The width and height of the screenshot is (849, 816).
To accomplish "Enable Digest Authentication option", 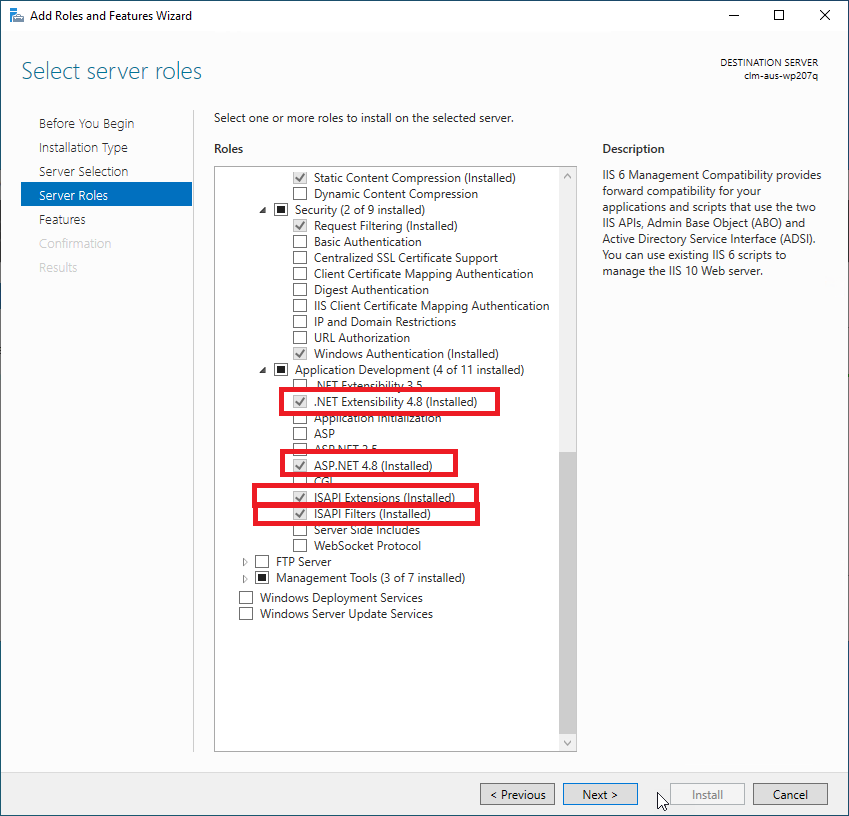I will point(300,289).
